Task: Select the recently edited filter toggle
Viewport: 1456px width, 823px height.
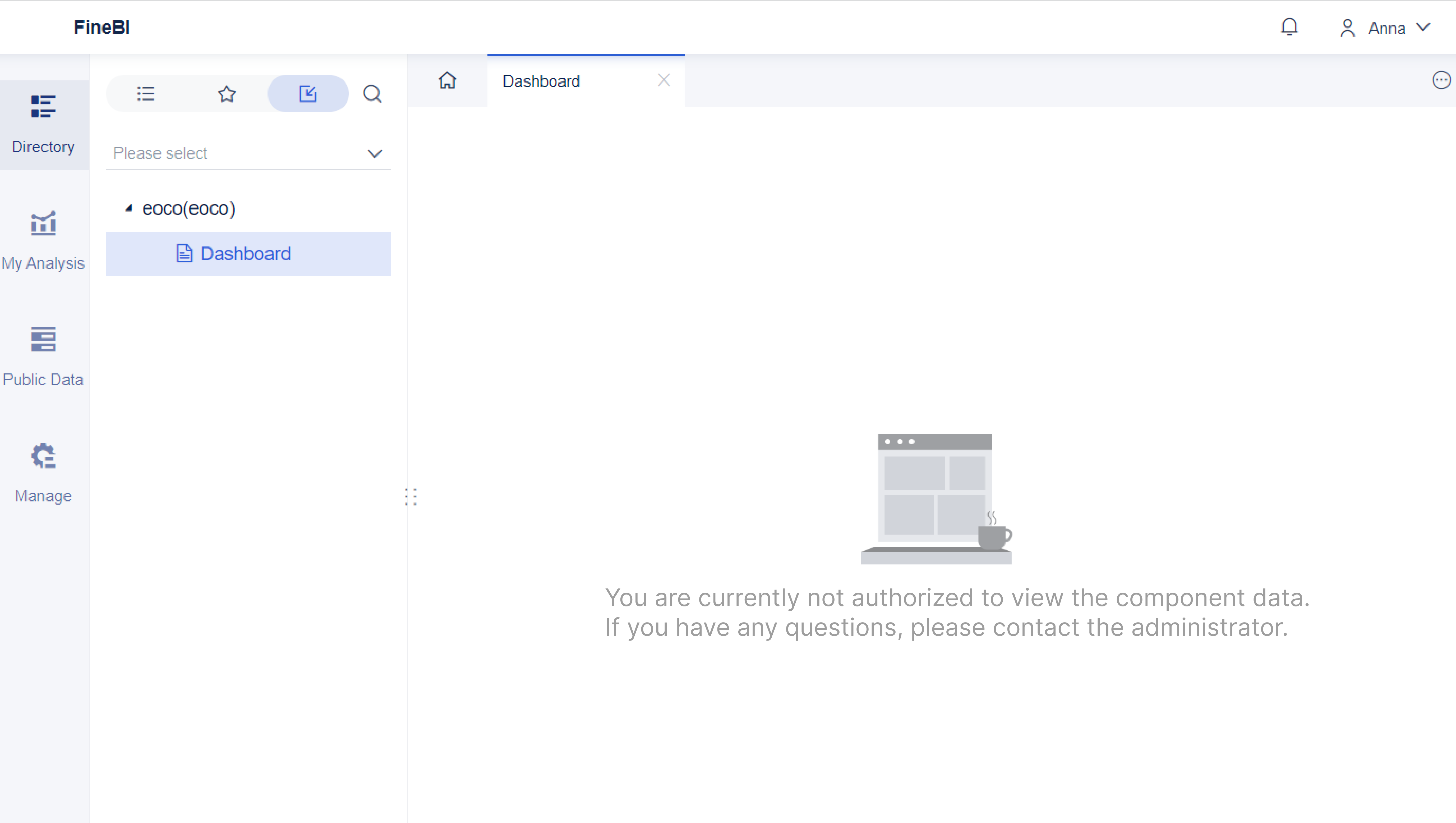Action: (307, 93)
